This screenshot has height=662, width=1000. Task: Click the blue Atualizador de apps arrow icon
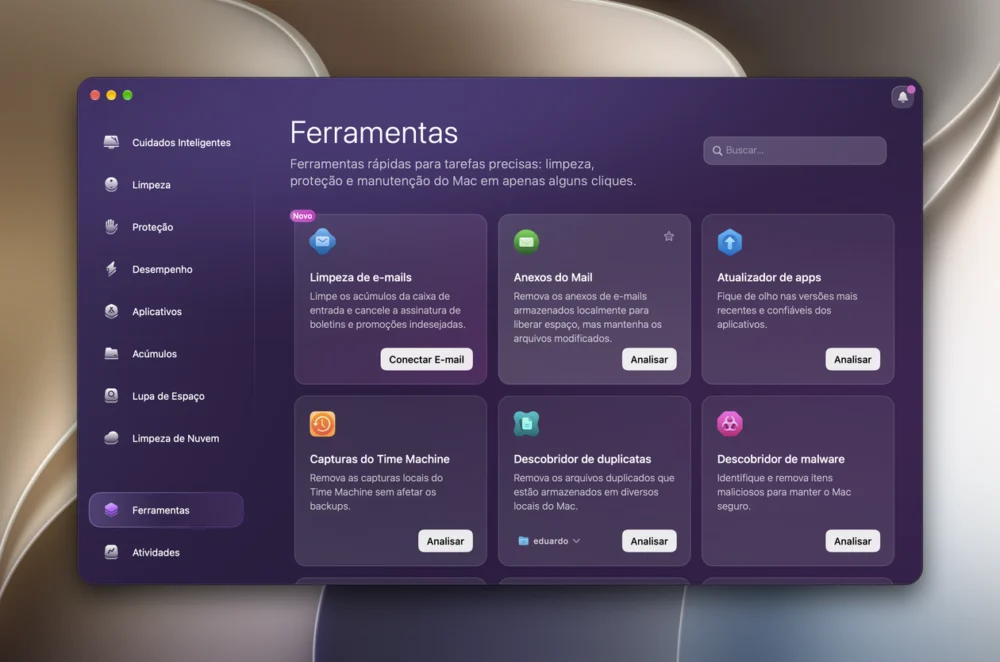[730, 242]
